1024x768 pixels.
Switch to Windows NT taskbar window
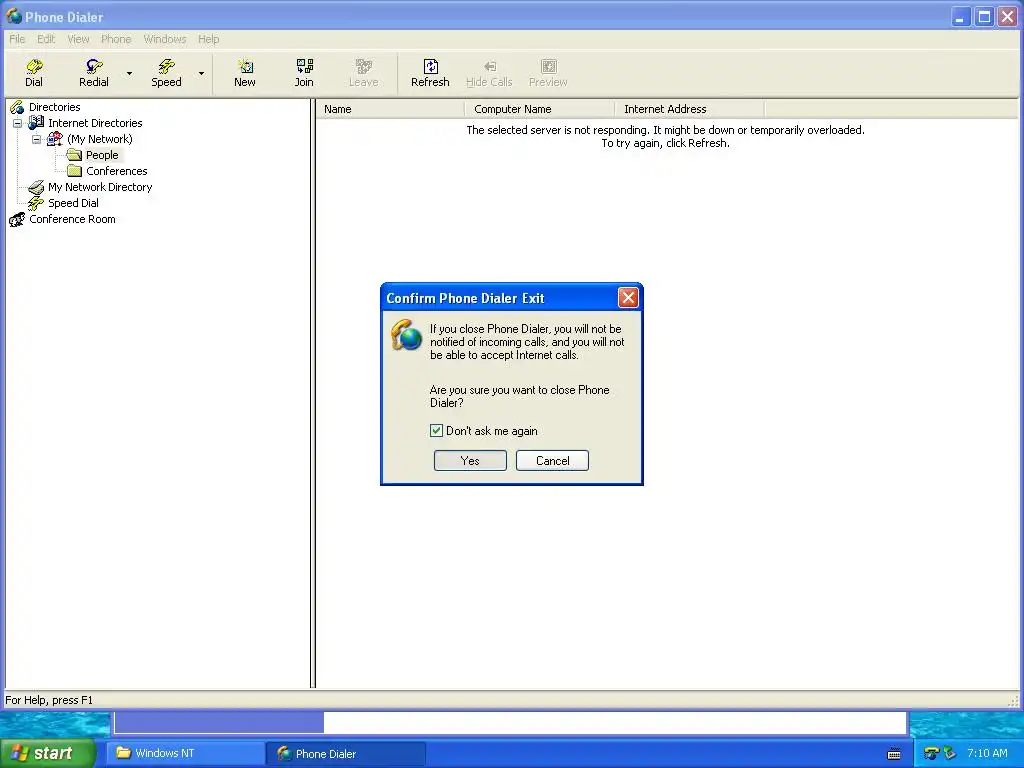(x=186, y=753)
